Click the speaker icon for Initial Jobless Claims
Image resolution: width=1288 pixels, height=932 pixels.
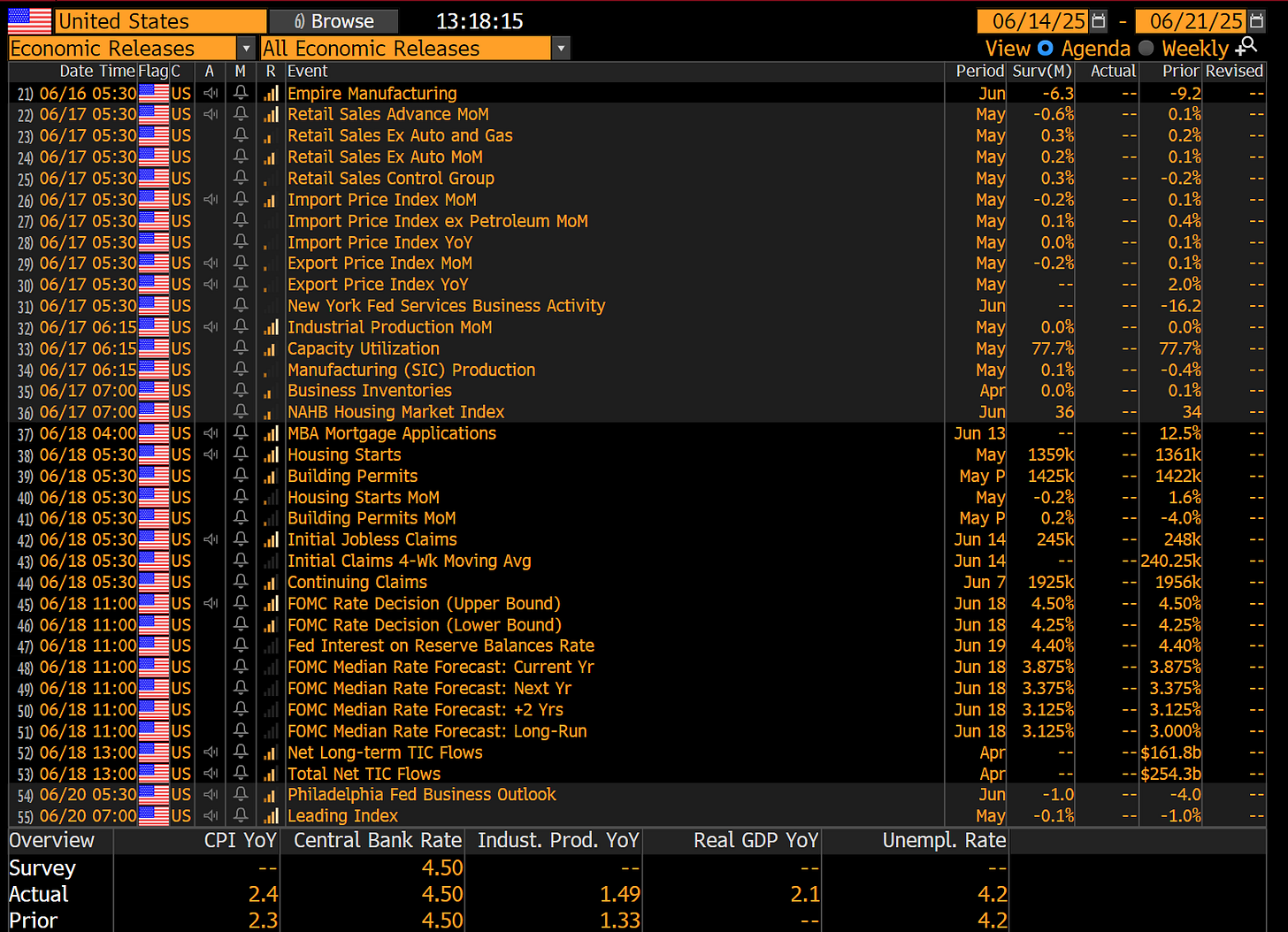[211, 539]
